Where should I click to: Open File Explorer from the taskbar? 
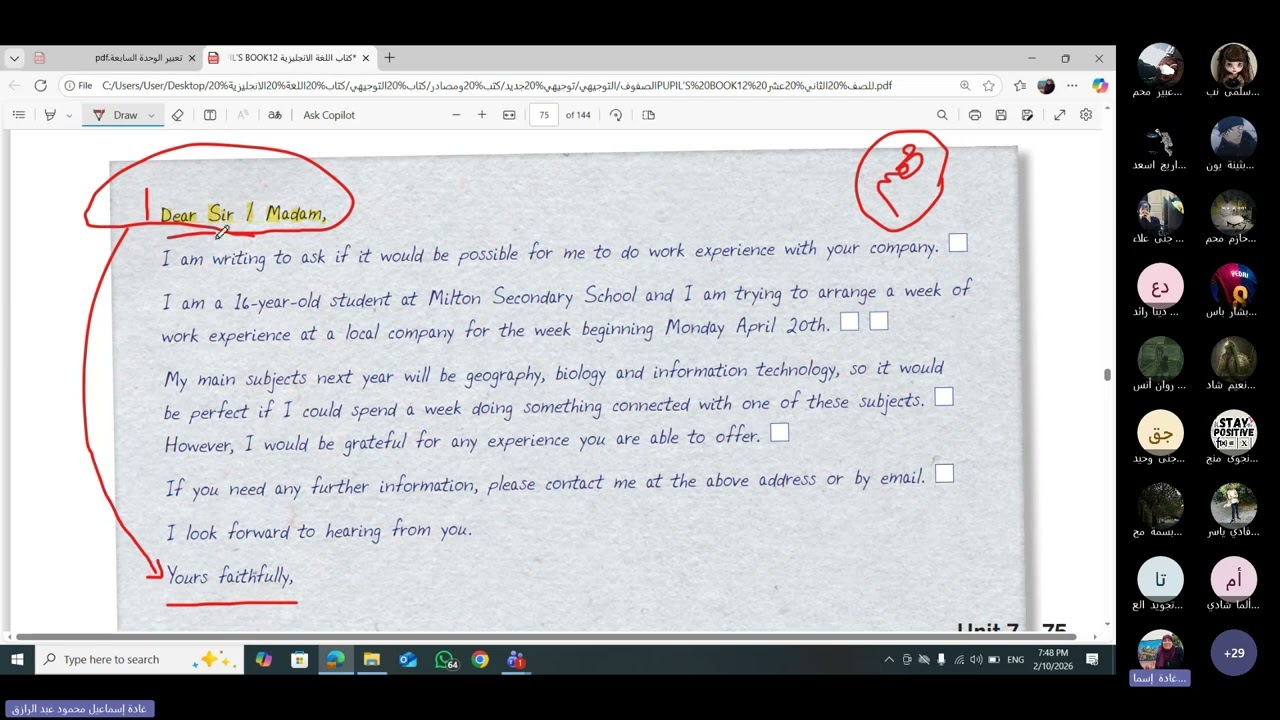tap(372, 660)
